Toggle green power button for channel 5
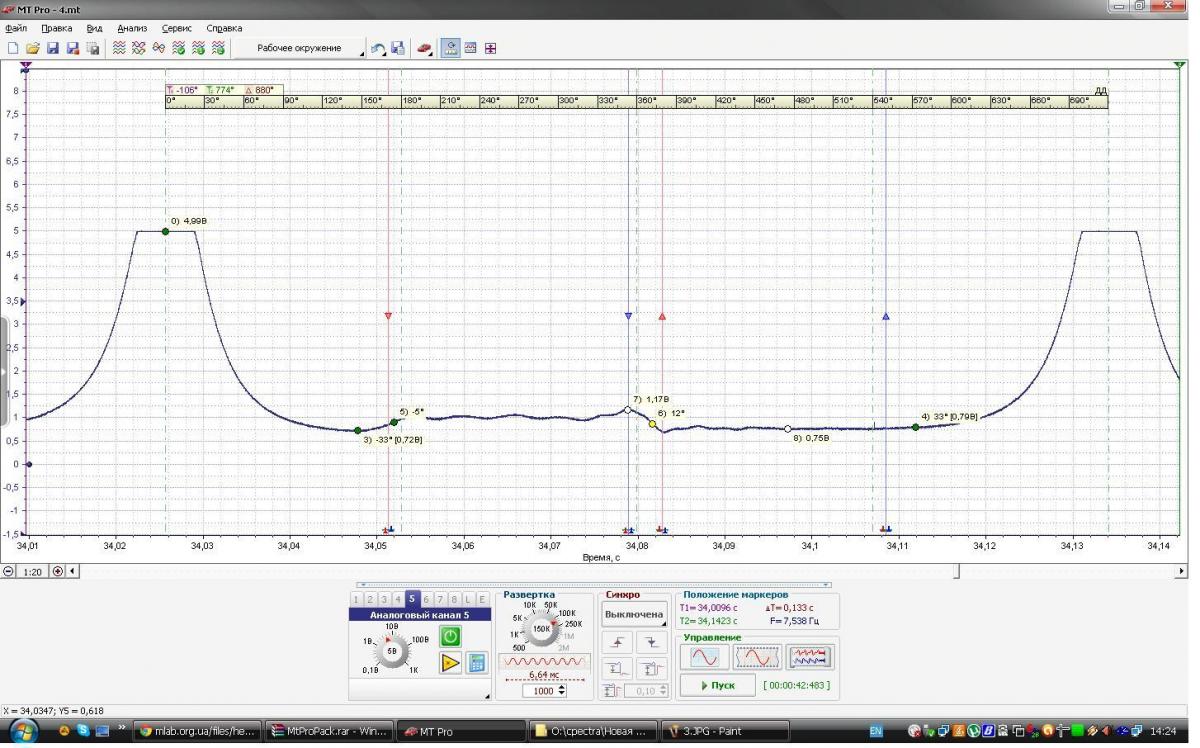 point(451,636)
